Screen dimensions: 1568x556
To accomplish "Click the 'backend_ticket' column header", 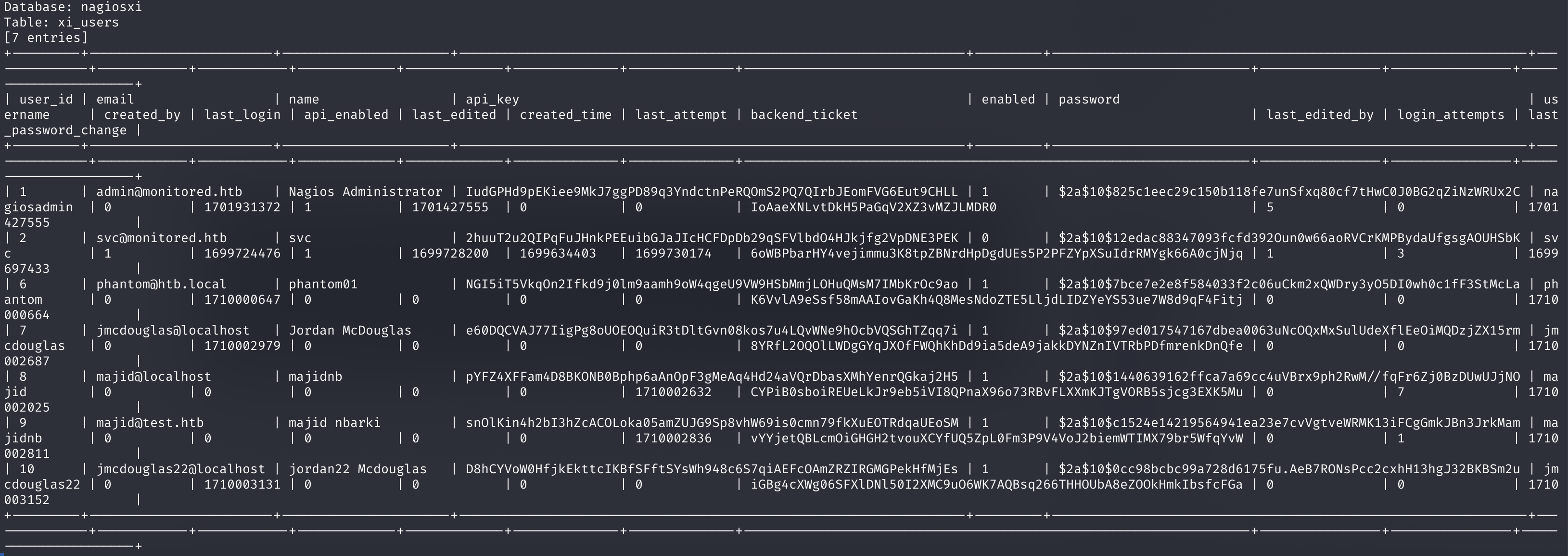I will pos(804,115).
